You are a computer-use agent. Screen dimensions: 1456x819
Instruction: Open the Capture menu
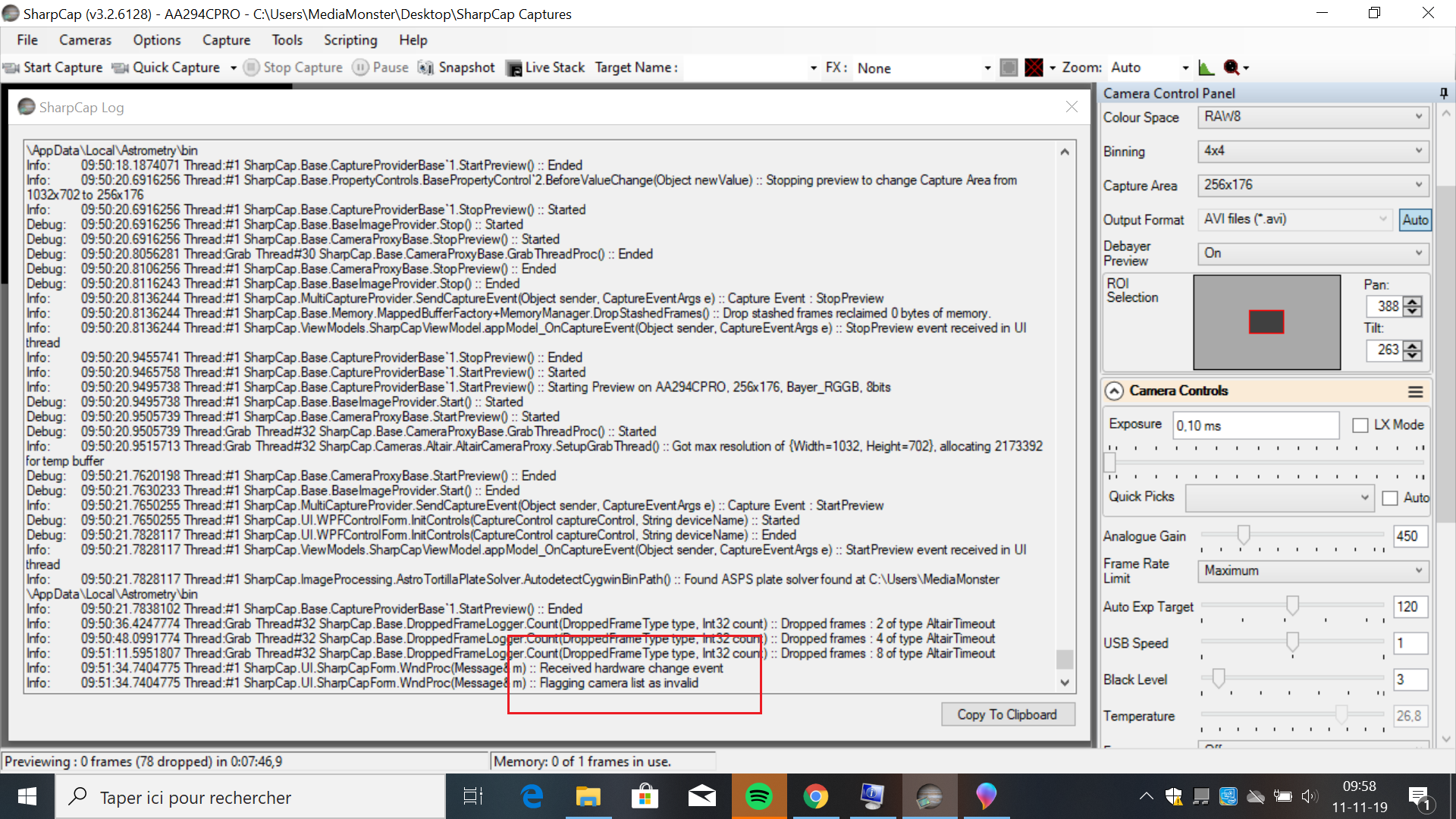click(x=226, y=40)
